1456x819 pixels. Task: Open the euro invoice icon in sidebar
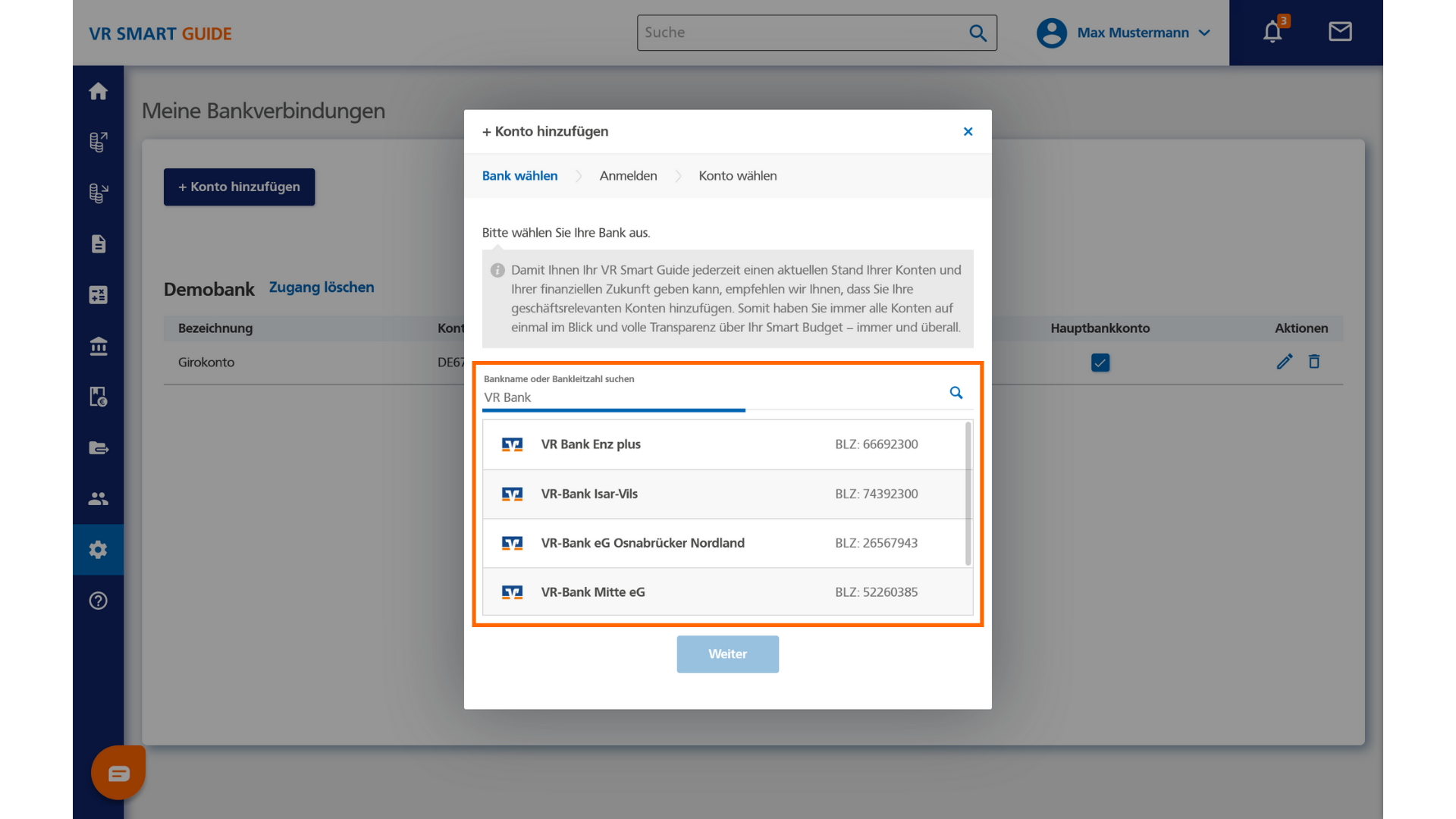pyautogui.click(x=99, y=397)
